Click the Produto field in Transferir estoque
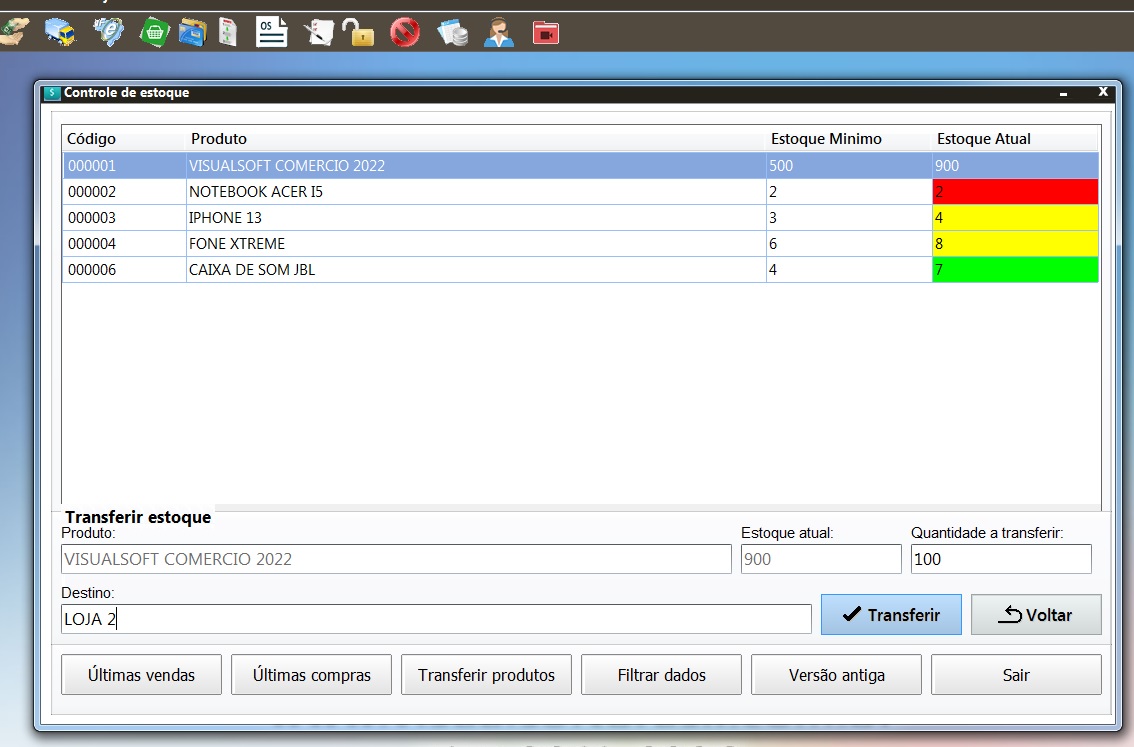1134x747 pixels. click(x=396, y=559)
